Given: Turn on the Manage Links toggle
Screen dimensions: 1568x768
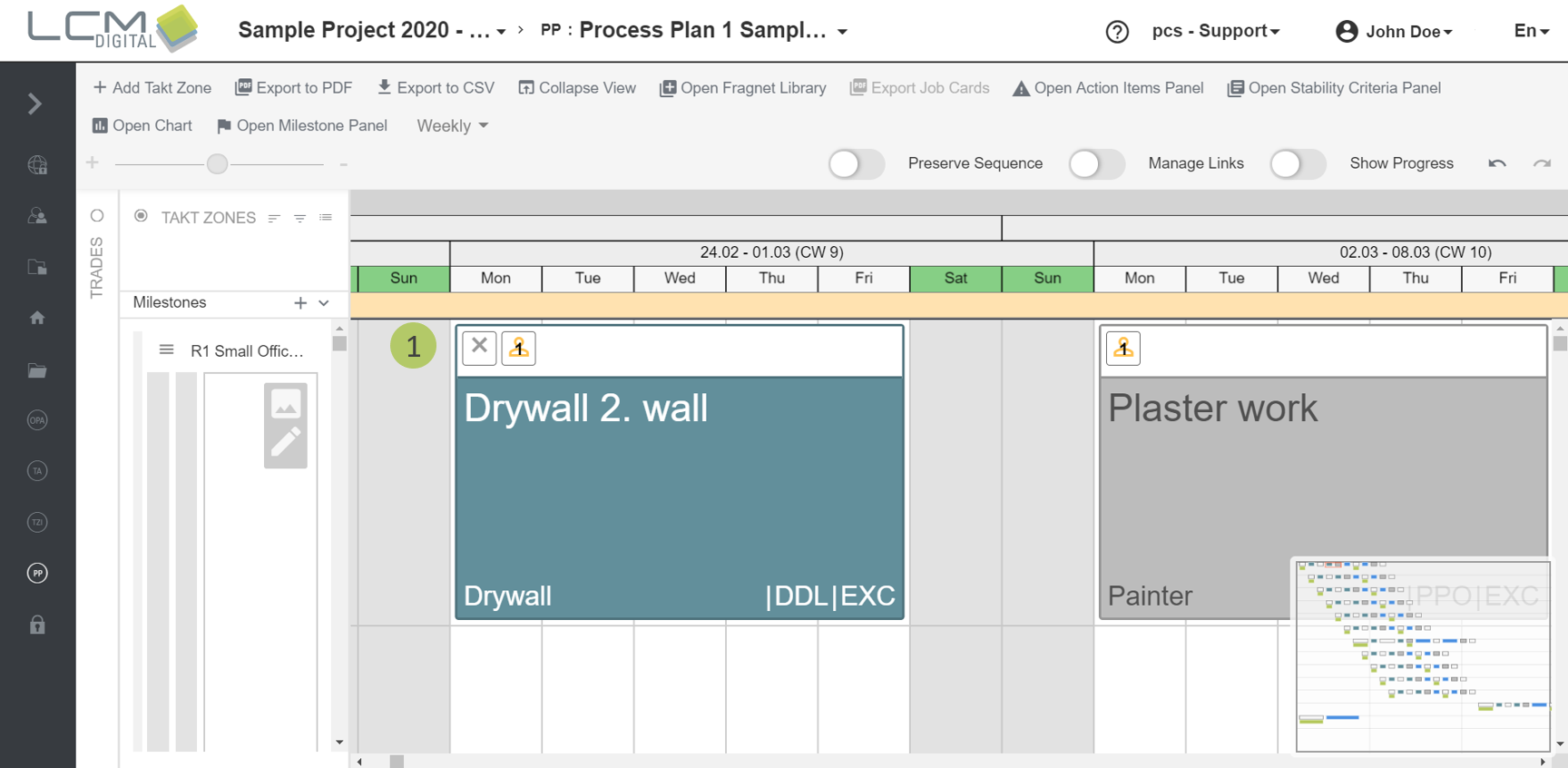Looking at the screenshot, I should coord(1096,164).
